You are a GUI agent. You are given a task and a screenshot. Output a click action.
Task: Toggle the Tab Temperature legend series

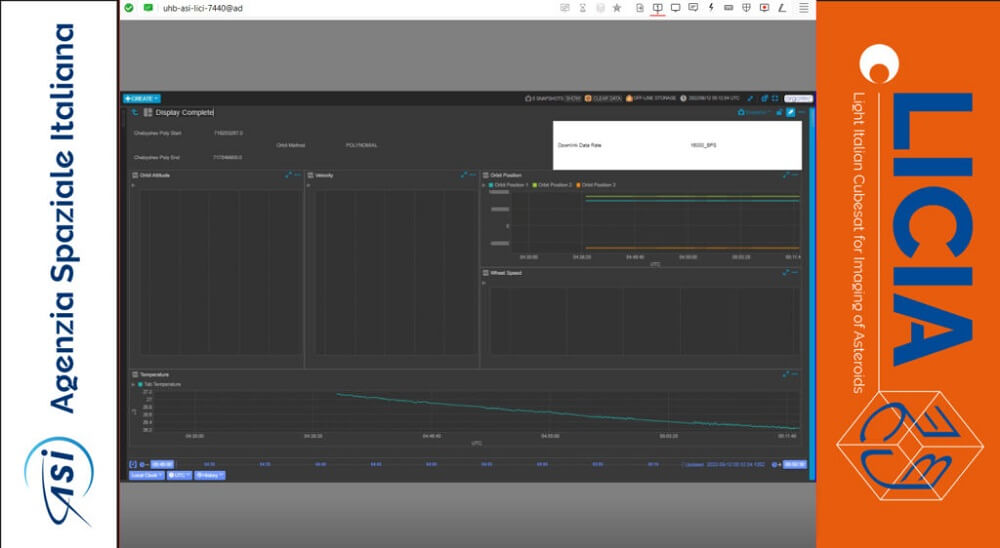(x=161, y=384)
